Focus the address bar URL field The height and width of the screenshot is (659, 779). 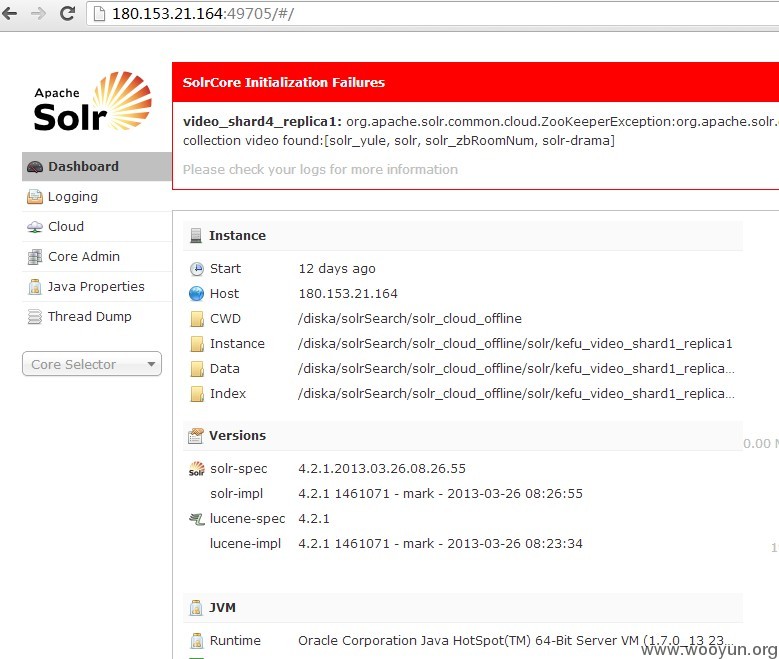click(432, 13)
